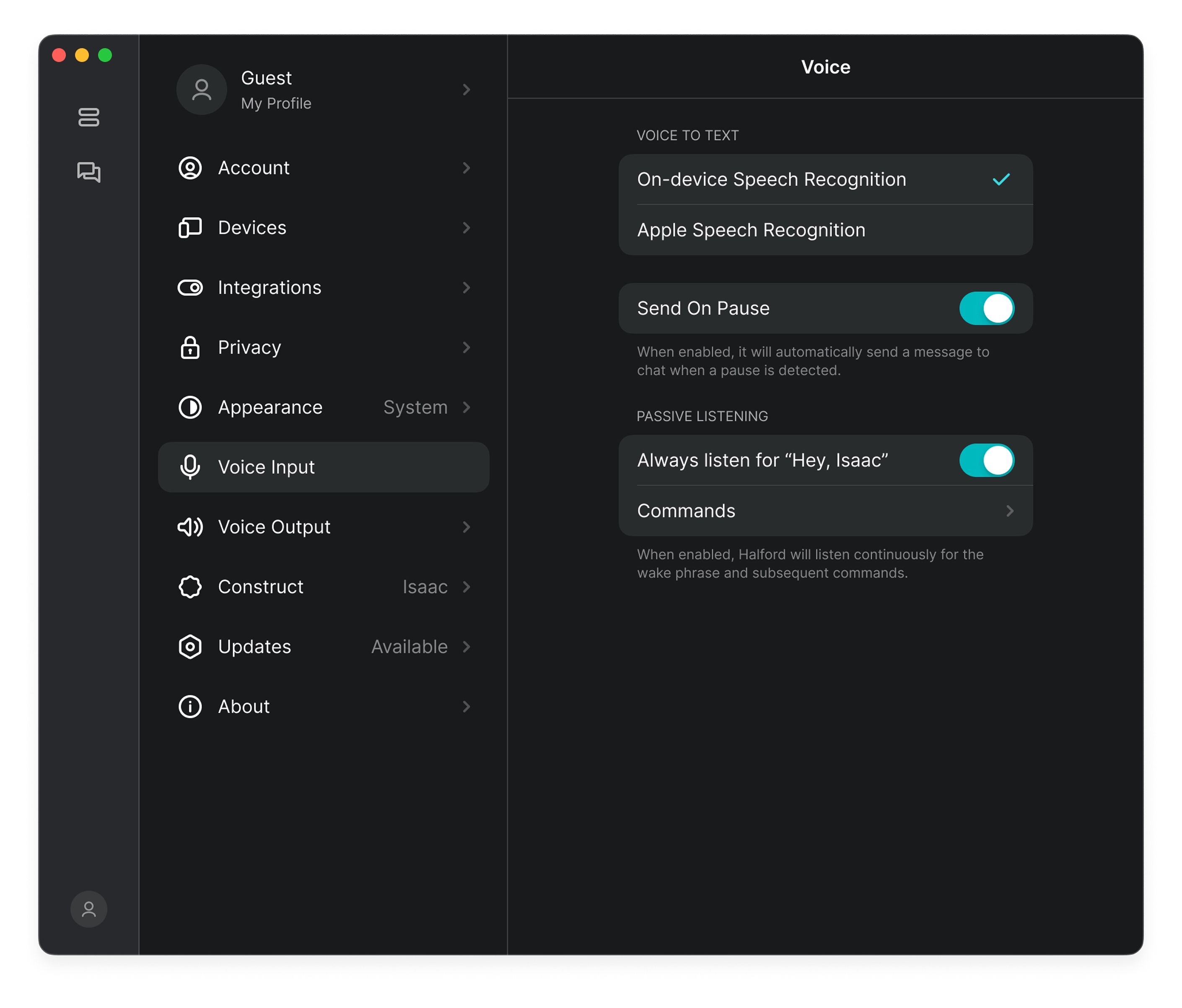Select Apple Speech Recognition option
1182x1008 pixels.
tap(825, 230)
